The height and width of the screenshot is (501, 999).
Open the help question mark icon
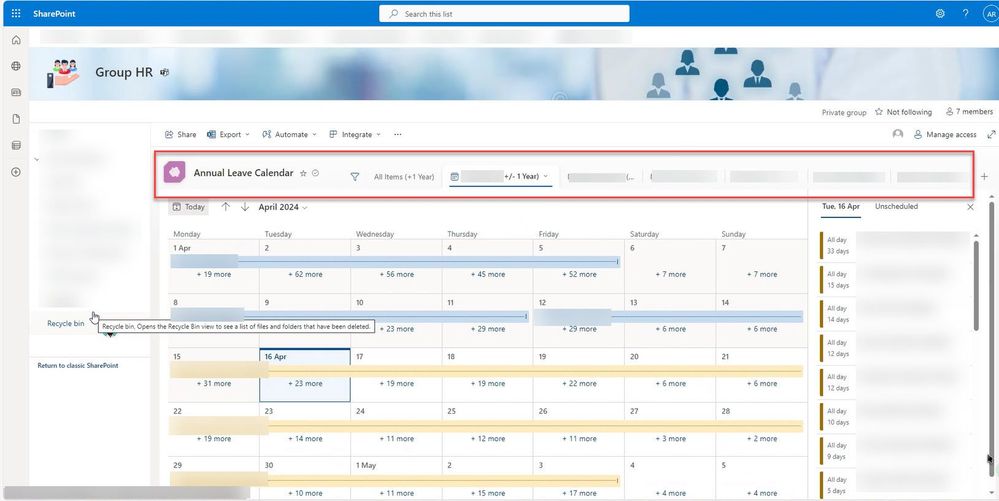(965, 13)
